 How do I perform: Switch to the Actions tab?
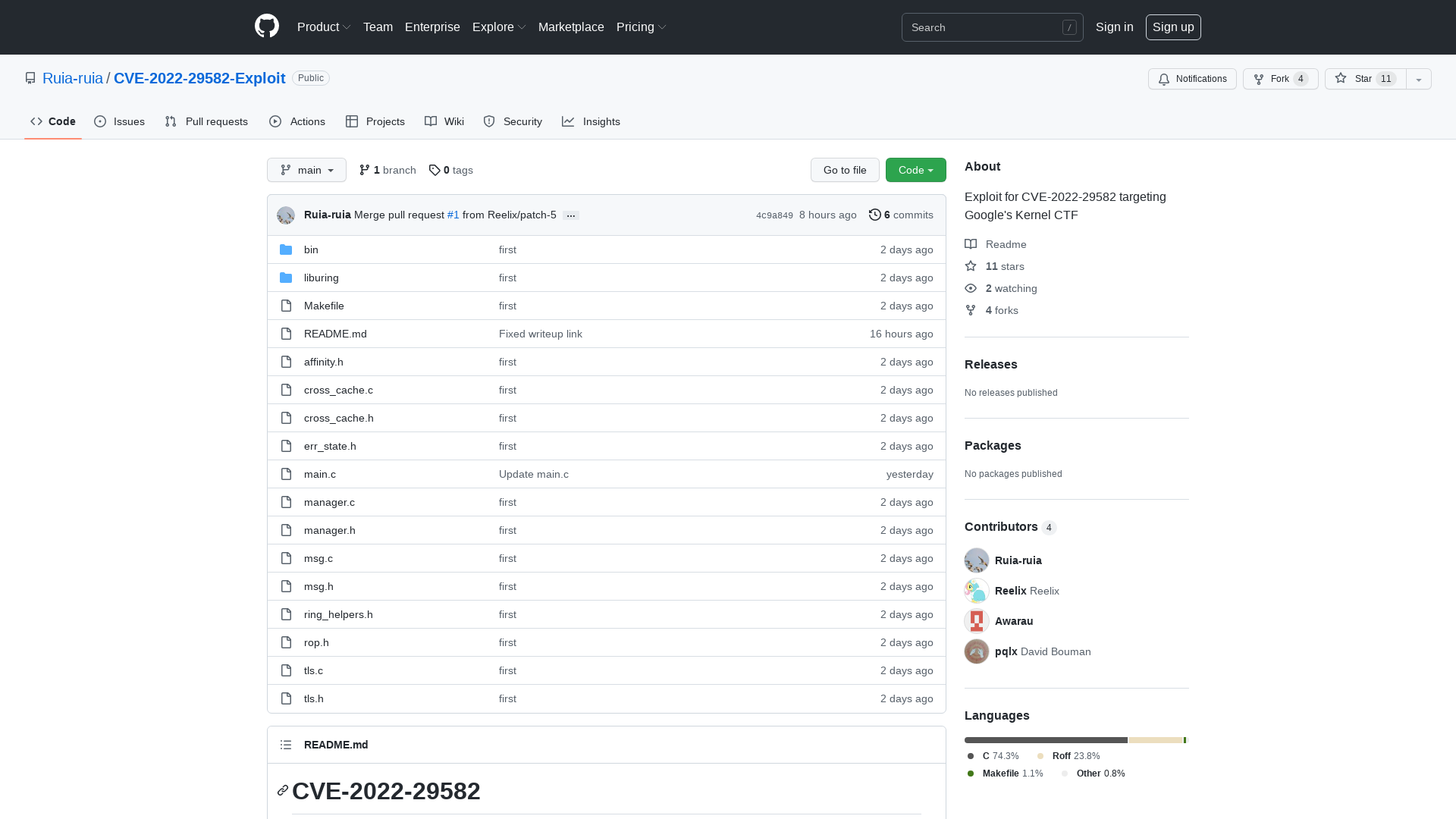(297, 121)
